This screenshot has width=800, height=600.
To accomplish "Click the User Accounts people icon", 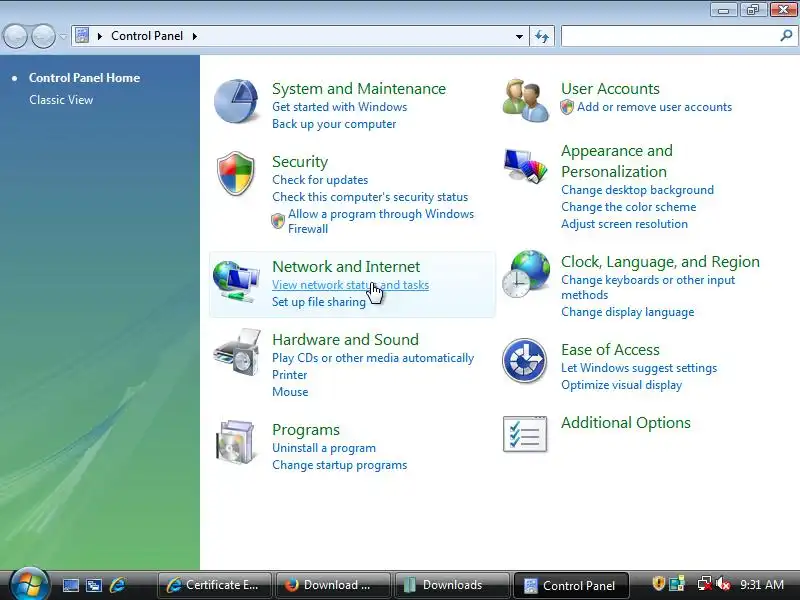I will click(x=525, y=100).
